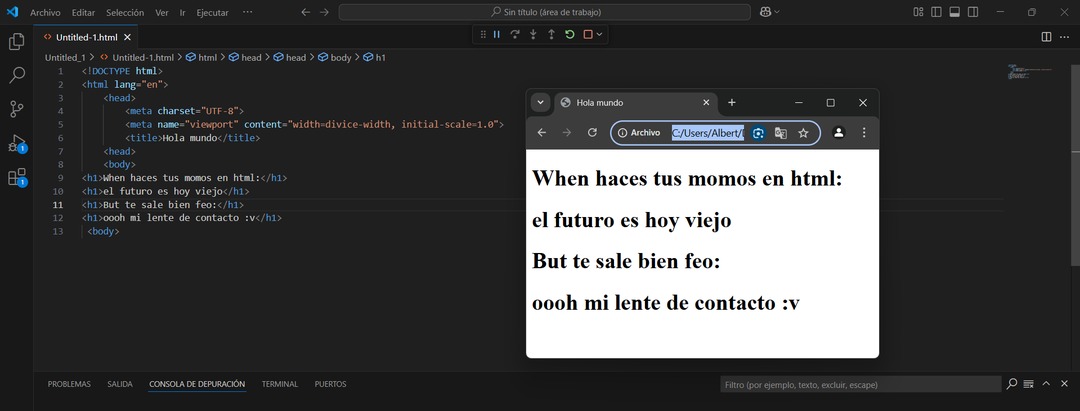This screenshot has height=411, width=1080.
Task: Open the Search view in activity bar
Action: click(x=17, y=75)
